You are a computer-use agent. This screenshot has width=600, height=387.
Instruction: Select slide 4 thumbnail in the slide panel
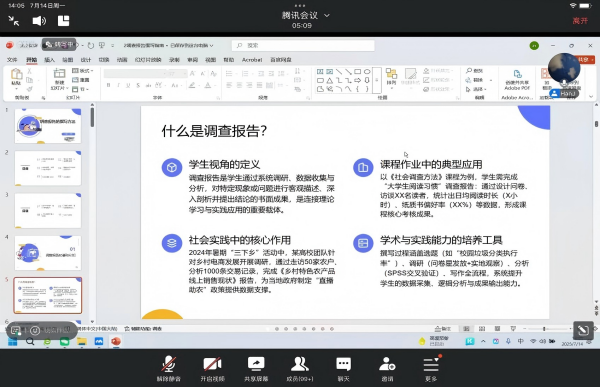click(x=48, y=253)
